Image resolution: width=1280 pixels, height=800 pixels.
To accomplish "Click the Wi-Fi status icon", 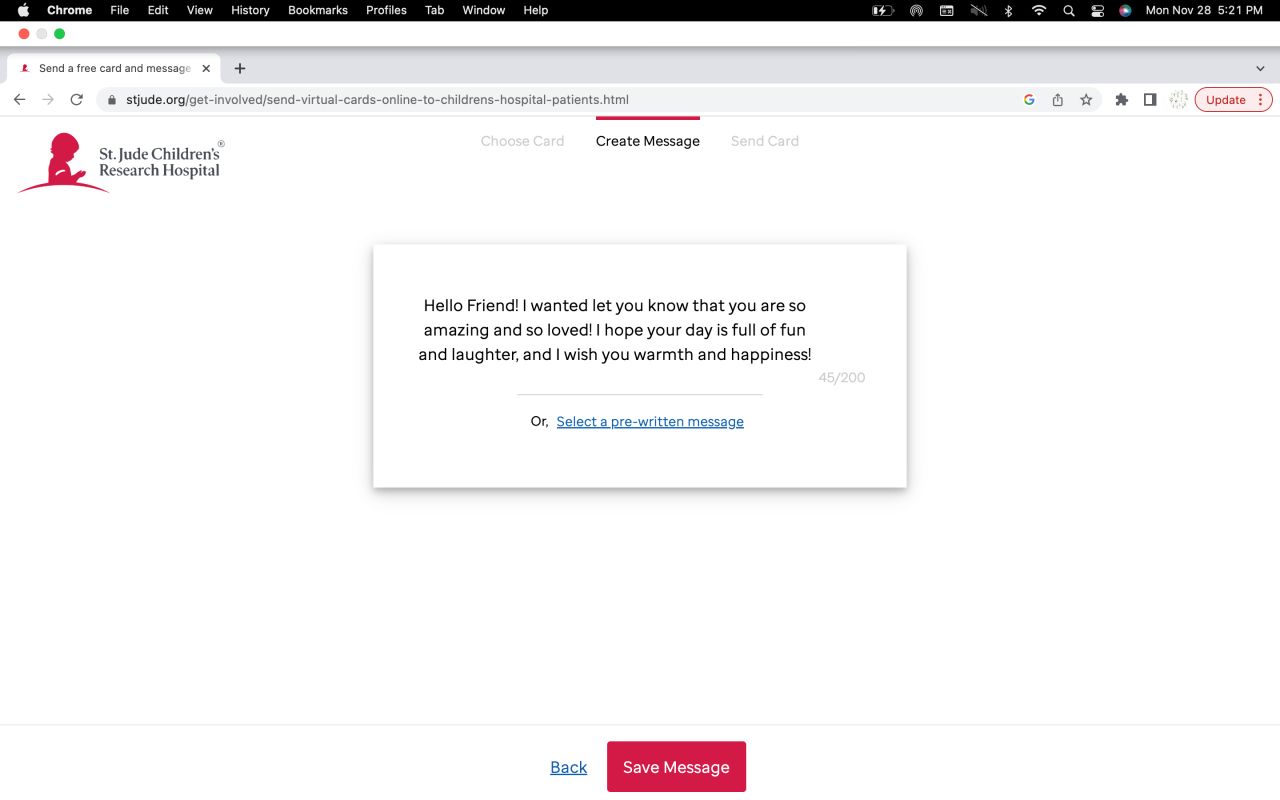I will point(1039,10).
